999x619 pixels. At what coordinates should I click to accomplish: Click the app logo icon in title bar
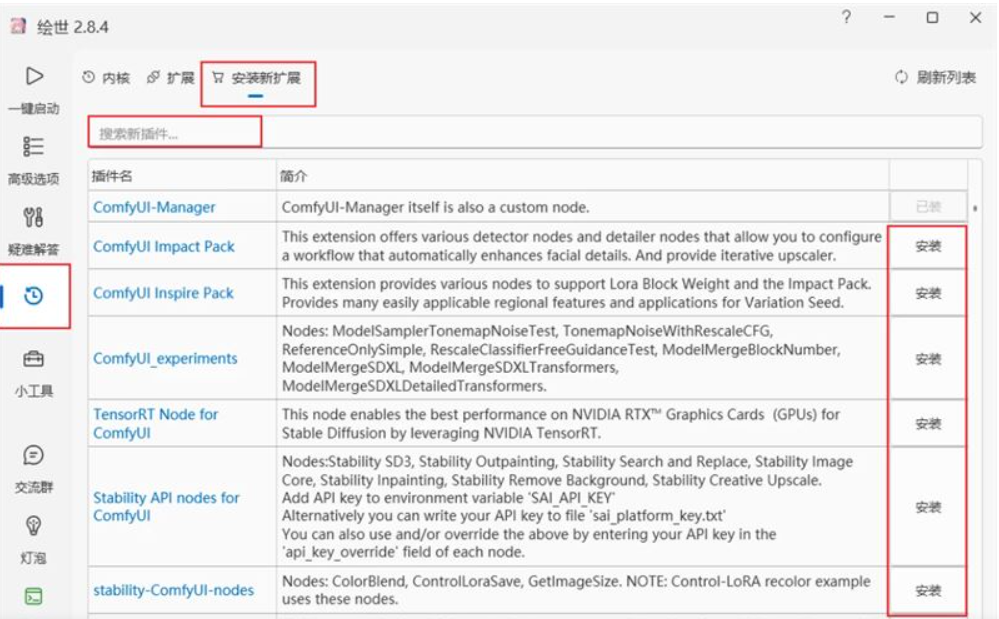coord(18,26)
